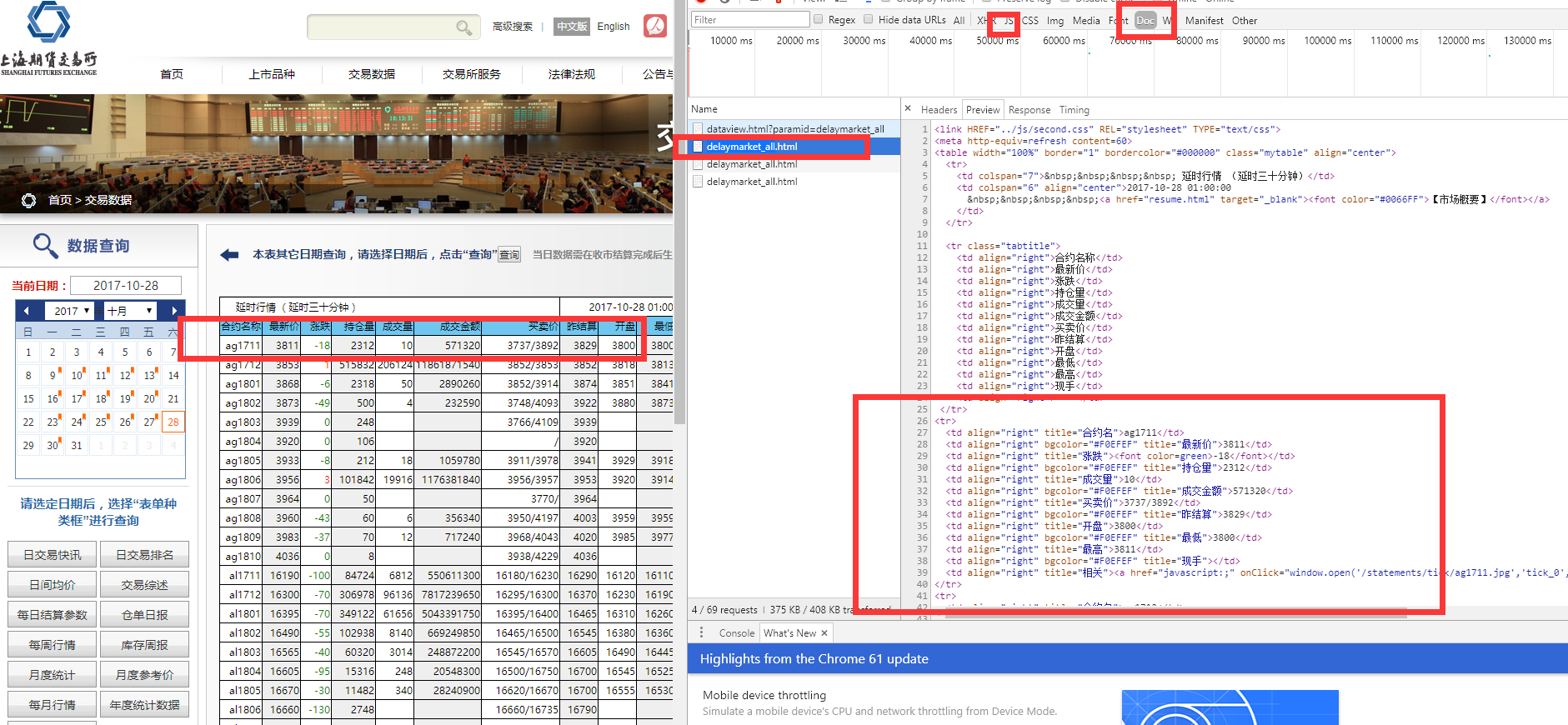Viewport: 1568px width, 725px height.
Task: Click the network Filter input field
Action: click(x=750, y=20)
